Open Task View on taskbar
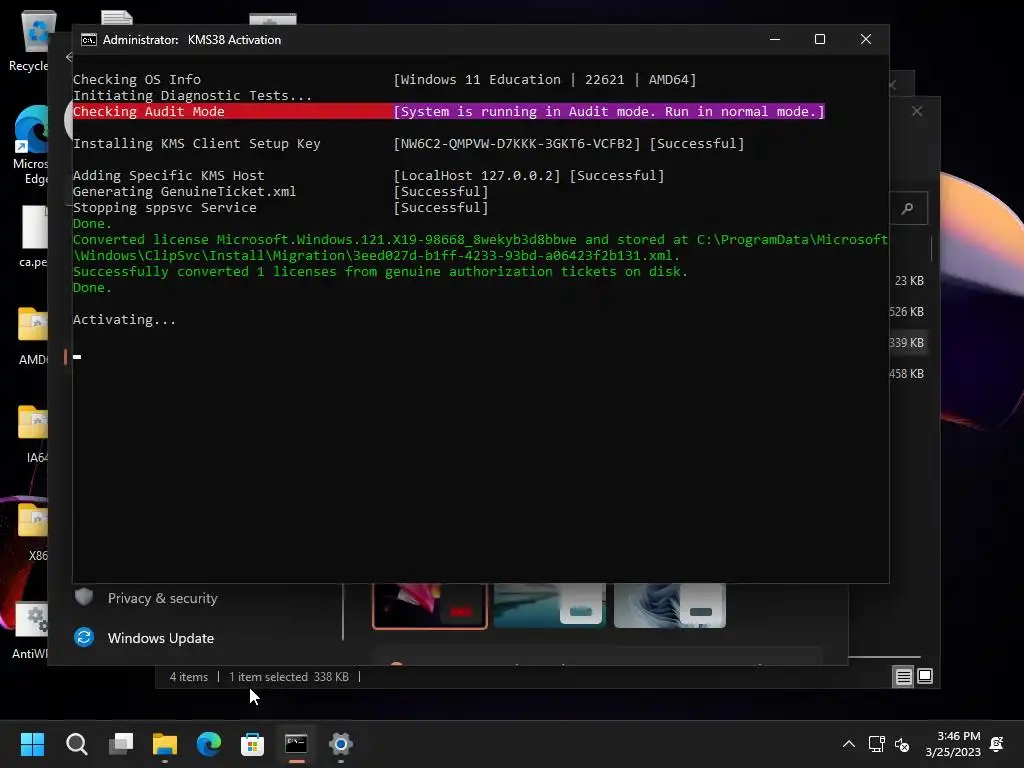 (121, 744)
